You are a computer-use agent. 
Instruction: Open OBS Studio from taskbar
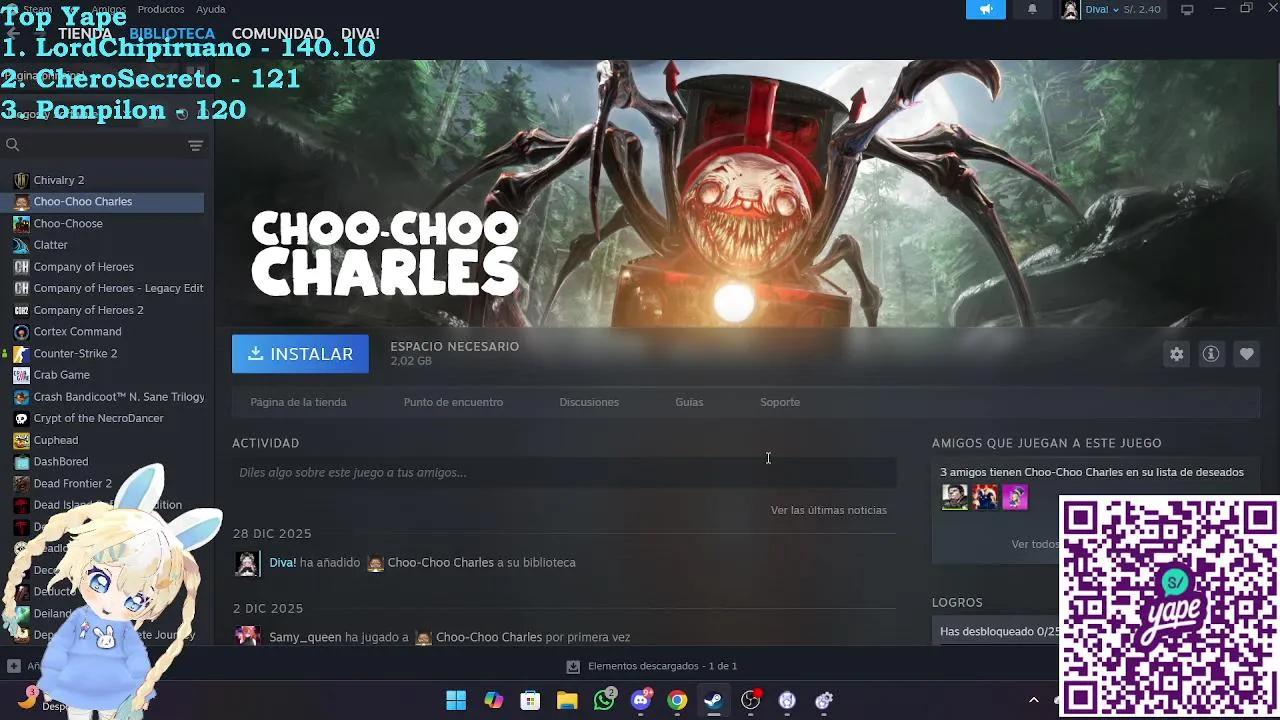(x=750, y=700)
